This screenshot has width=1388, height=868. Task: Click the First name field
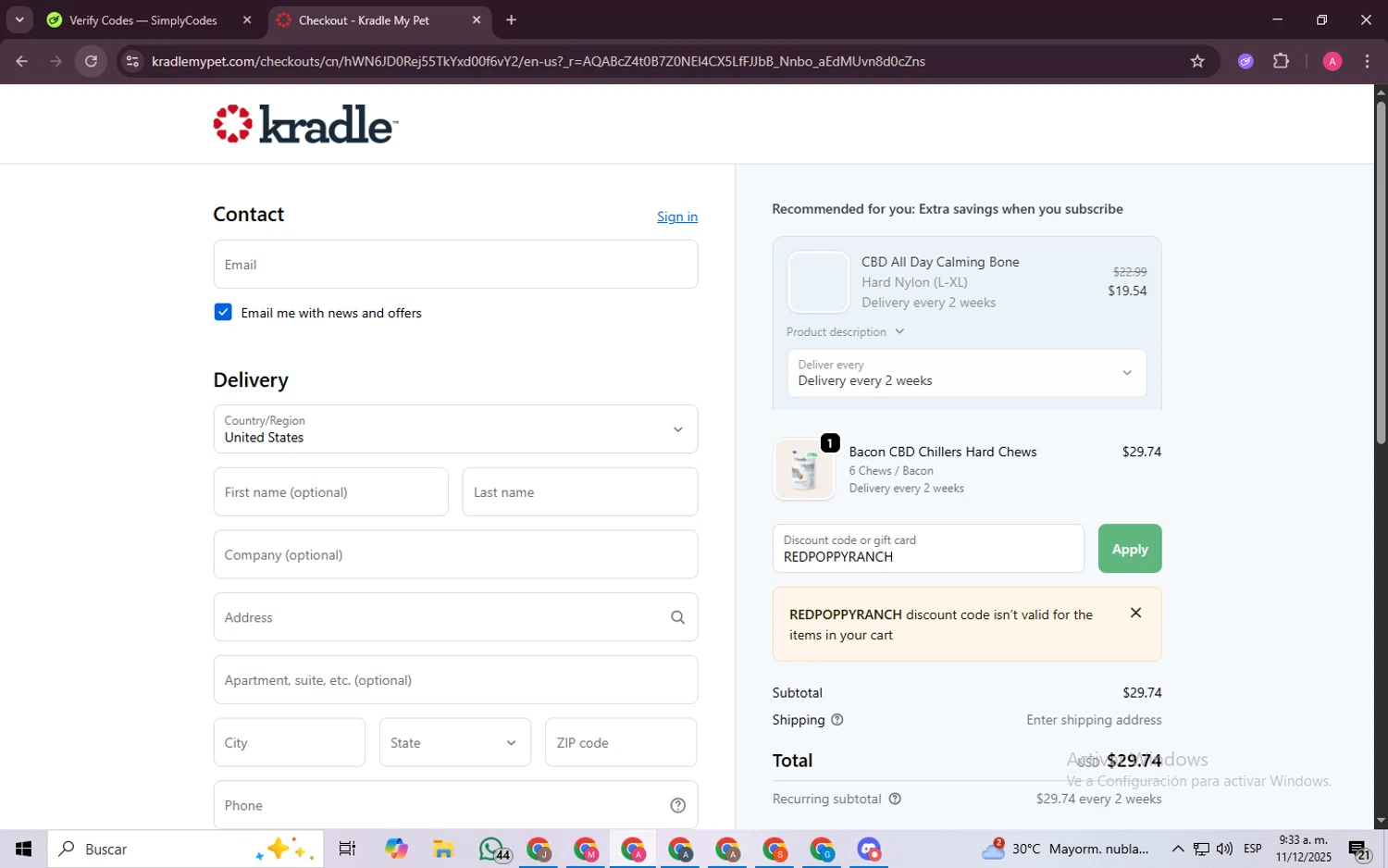(330, 491)
